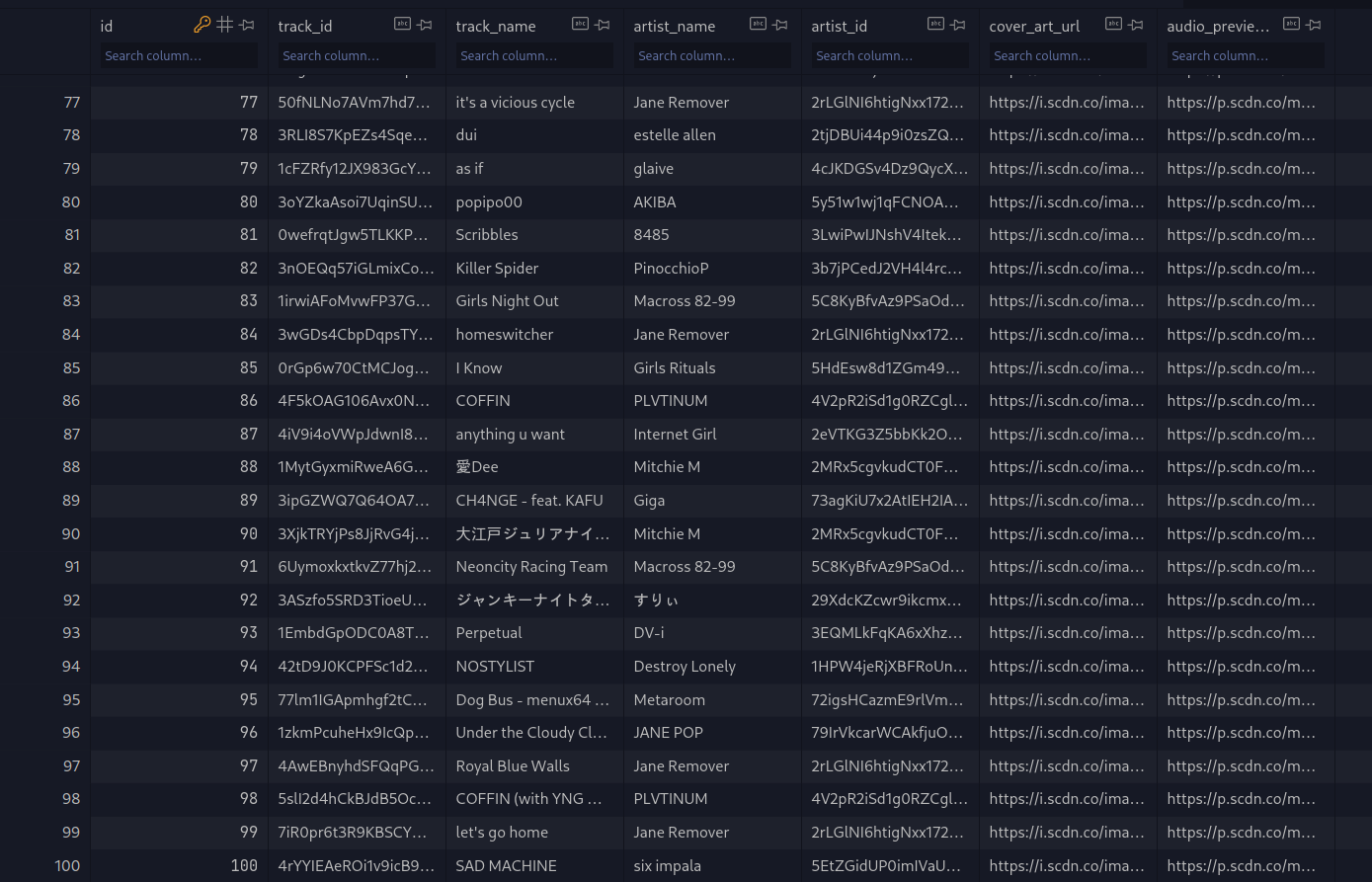Click the search field under the id column
Screen dimensions: 1372x882
(x=178, y=55)
